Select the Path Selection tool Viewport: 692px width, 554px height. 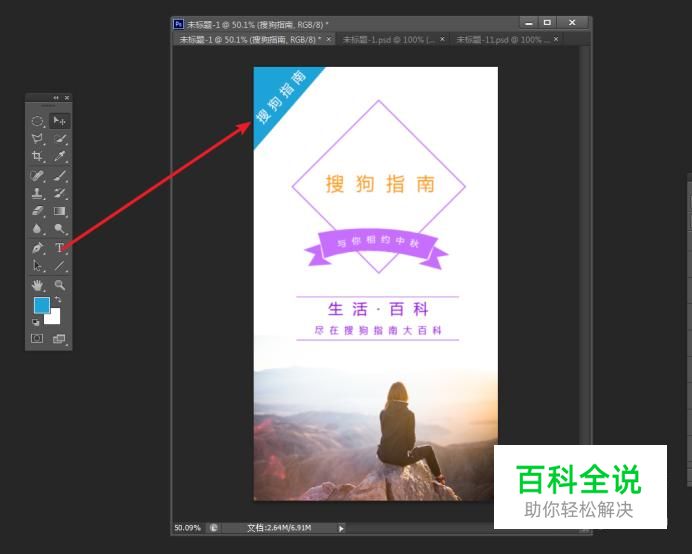point(38,265)
